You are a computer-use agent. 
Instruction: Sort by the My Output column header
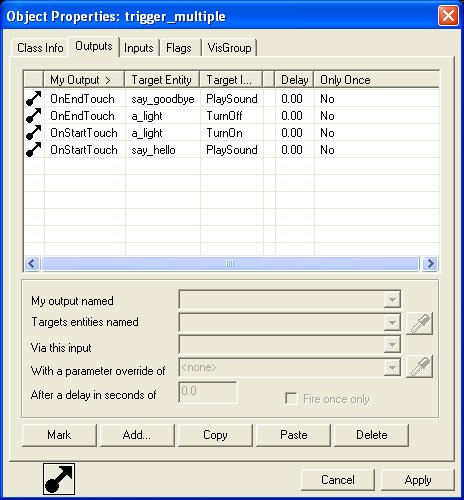84,80
